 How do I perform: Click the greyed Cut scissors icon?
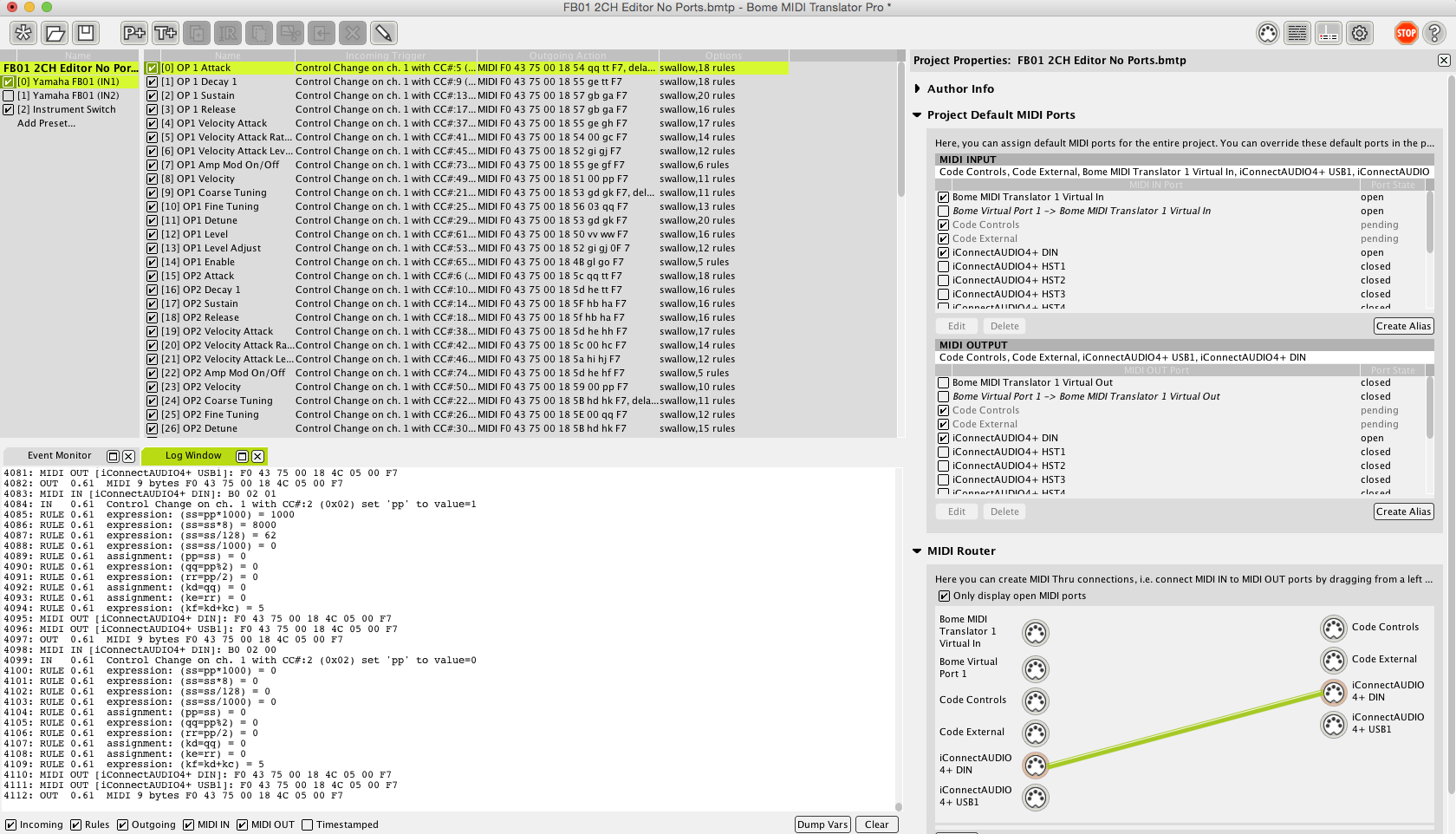[x=290, y=33]
